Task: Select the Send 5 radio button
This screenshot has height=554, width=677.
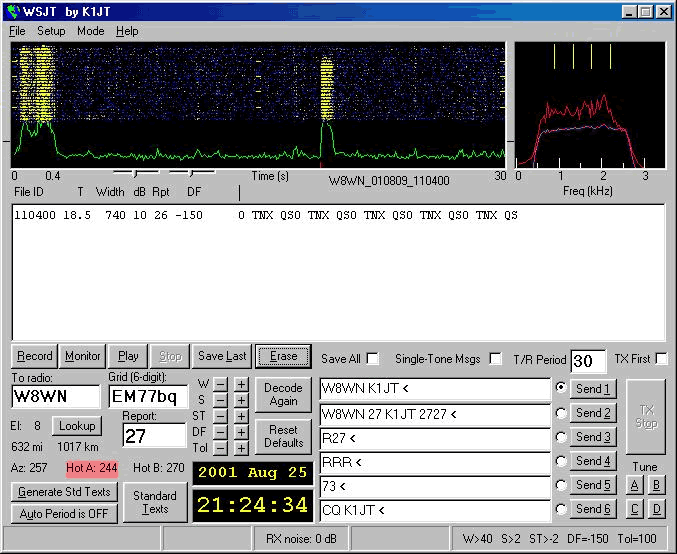Action: point(561,485)
